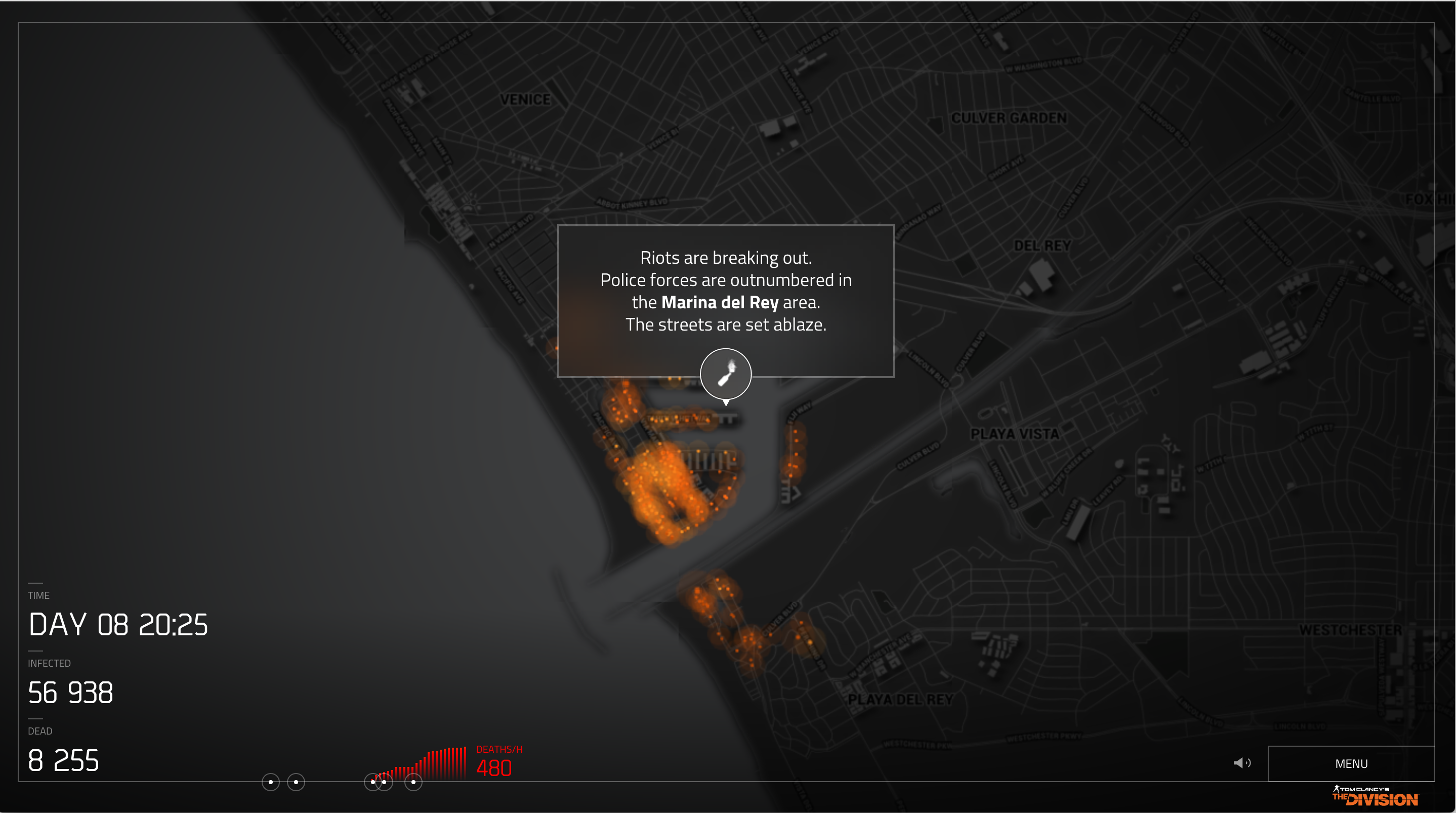Click the Molotov cocktail riot event icon
Image resolution: width=1456 pixels, height=813 pixels.
pos(726,374)
